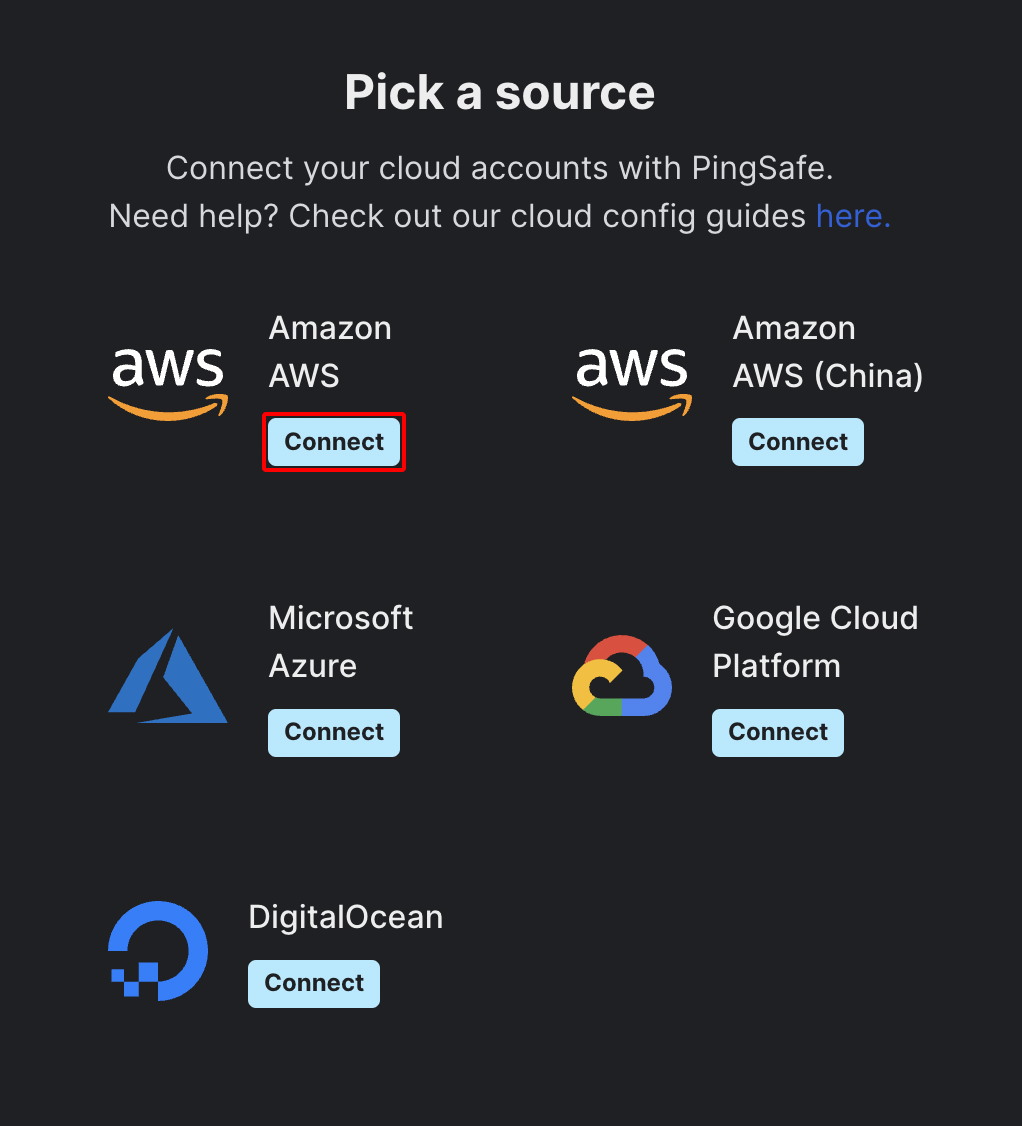Screen dimensions: 1022x1126
Task: Click the AWS (China) logo
Action: pos(632,384)
